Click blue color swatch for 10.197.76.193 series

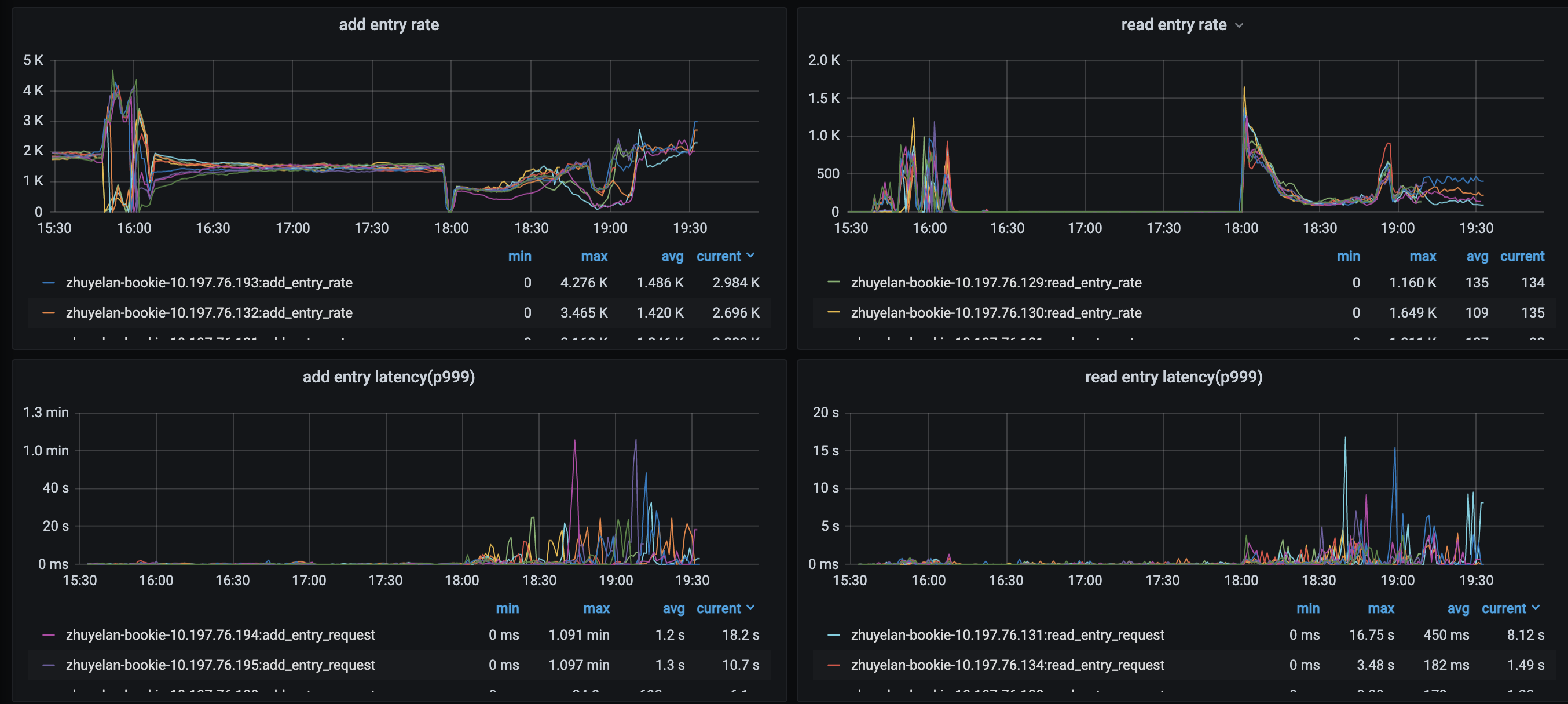[49, 283]
